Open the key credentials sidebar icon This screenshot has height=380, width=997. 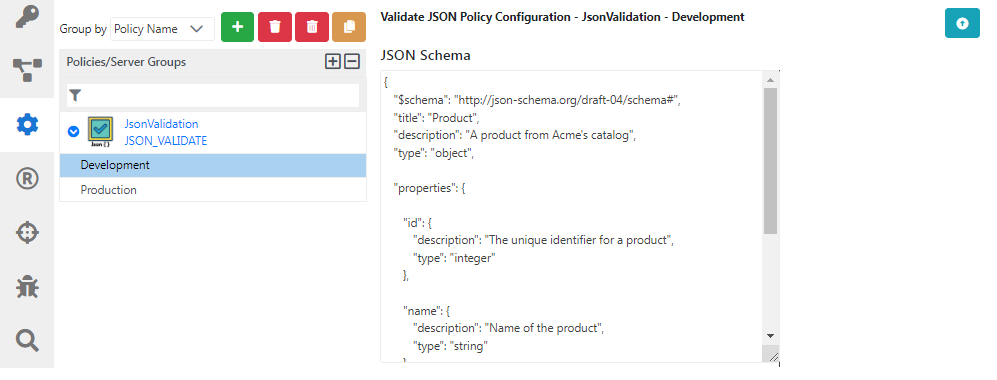27,18
